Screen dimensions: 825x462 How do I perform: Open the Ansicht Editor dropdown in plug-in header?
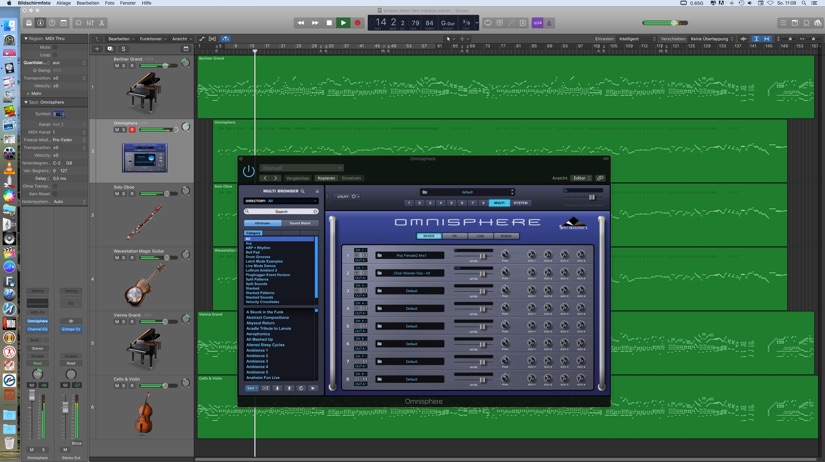[581, 178]
